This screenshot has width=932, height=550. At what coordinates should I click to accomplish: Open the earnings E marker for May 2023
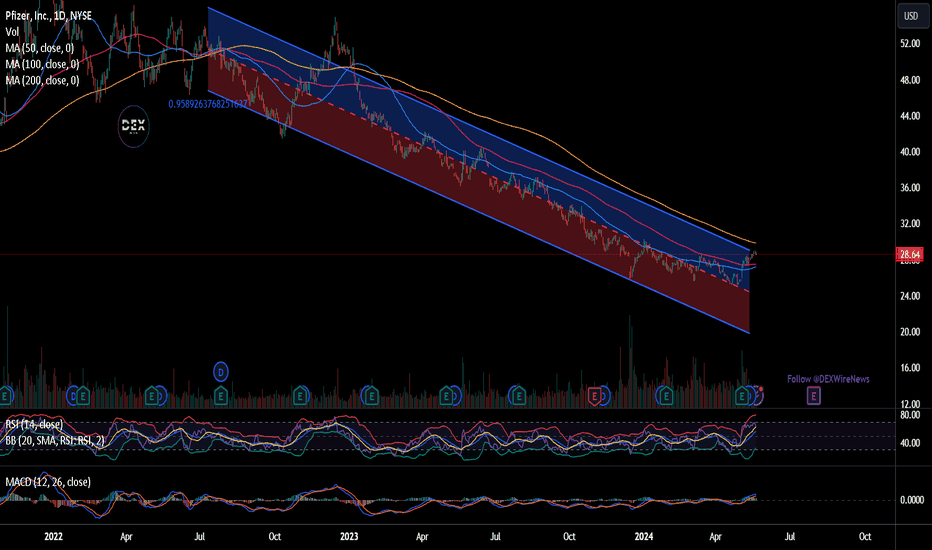[x=446, y=395]
